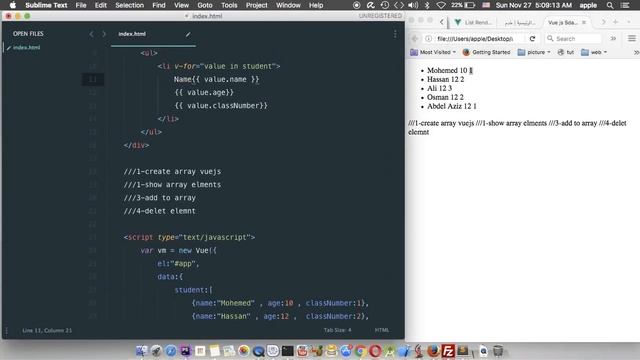Open Spotlight search in menu bar
This screenshot has width=640, height=360.
(610, 5)
